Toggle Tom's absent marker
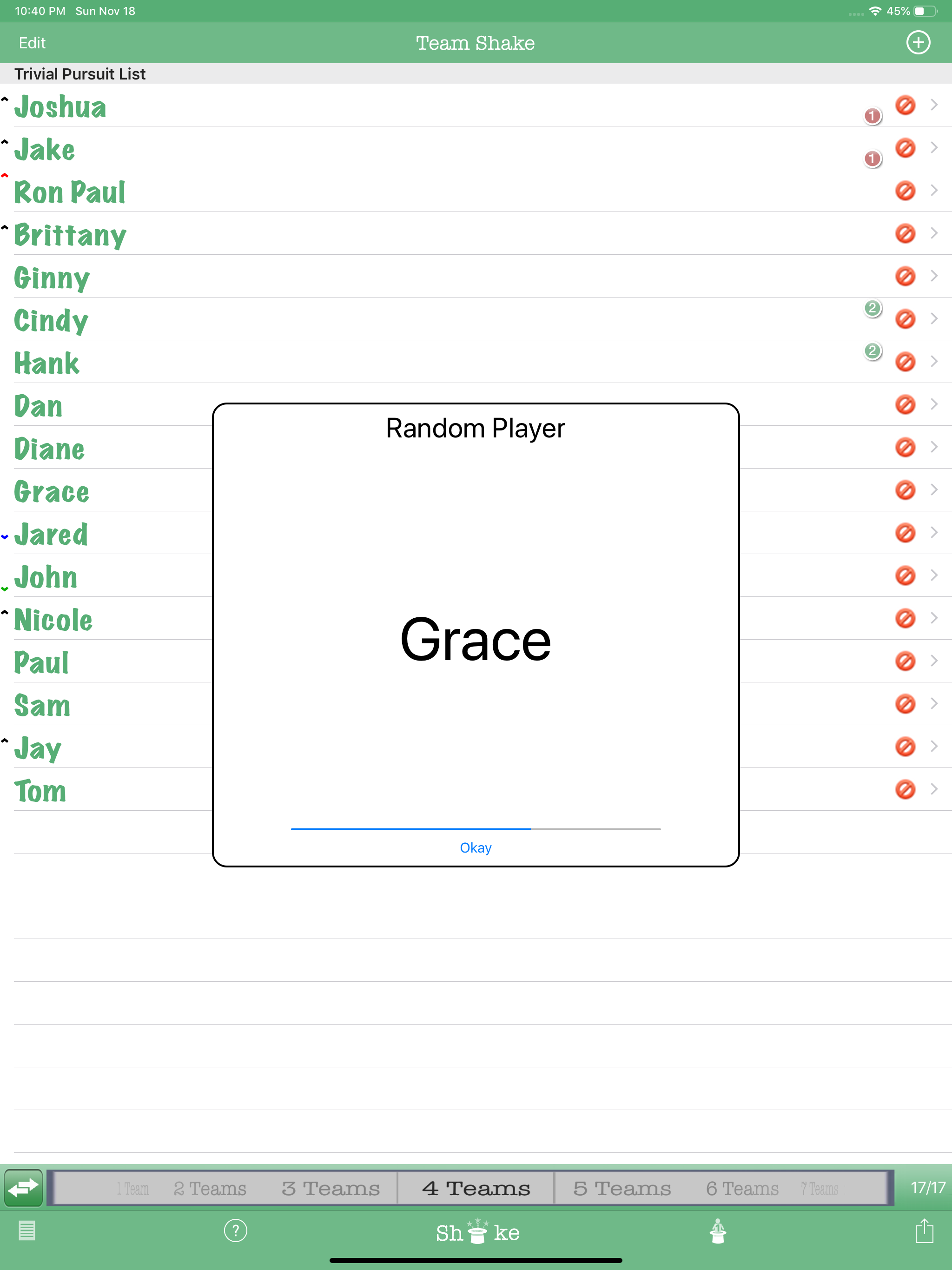Image resolution: width=952 pixels, height=1270 pixels. pos(905,789)
